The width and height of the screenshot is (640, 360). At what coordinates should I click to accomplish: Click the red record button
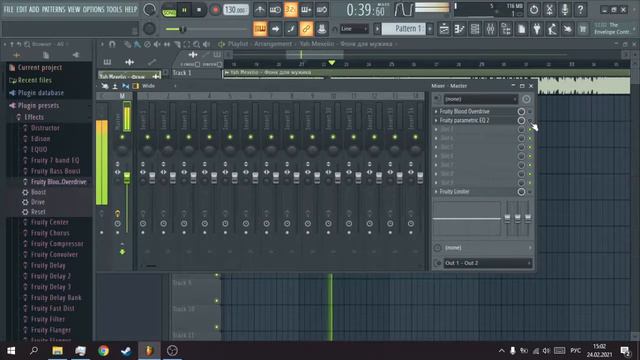coord(215,10)
